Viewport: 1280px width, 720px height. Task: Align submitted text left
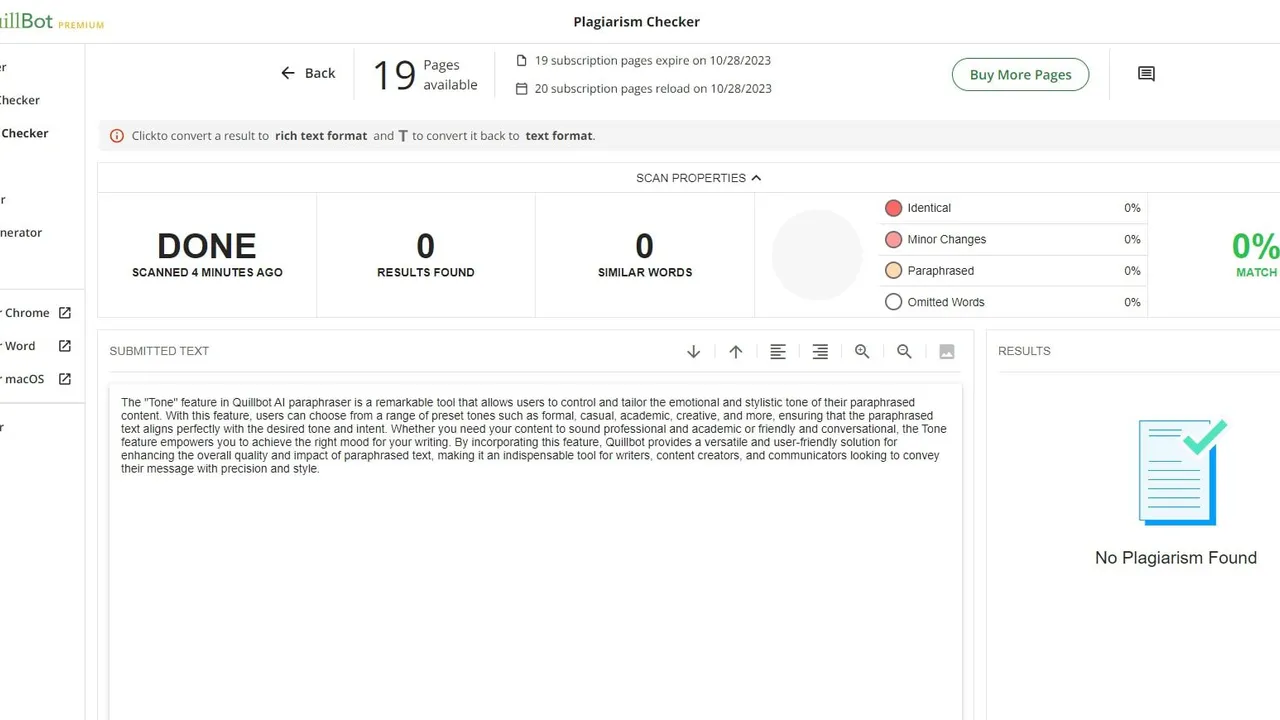778,351
